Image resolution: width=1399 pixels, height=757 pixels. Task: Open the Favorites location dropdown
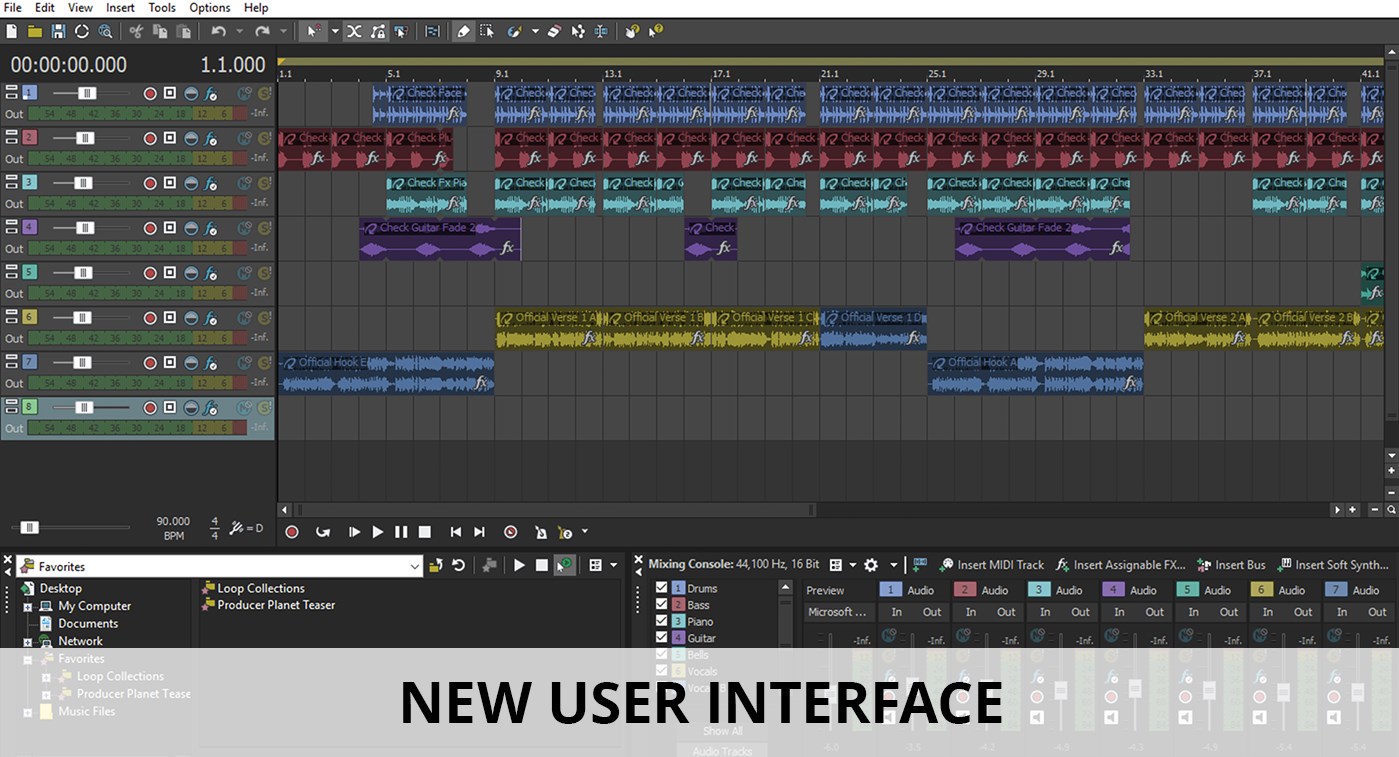pos(414,565)
